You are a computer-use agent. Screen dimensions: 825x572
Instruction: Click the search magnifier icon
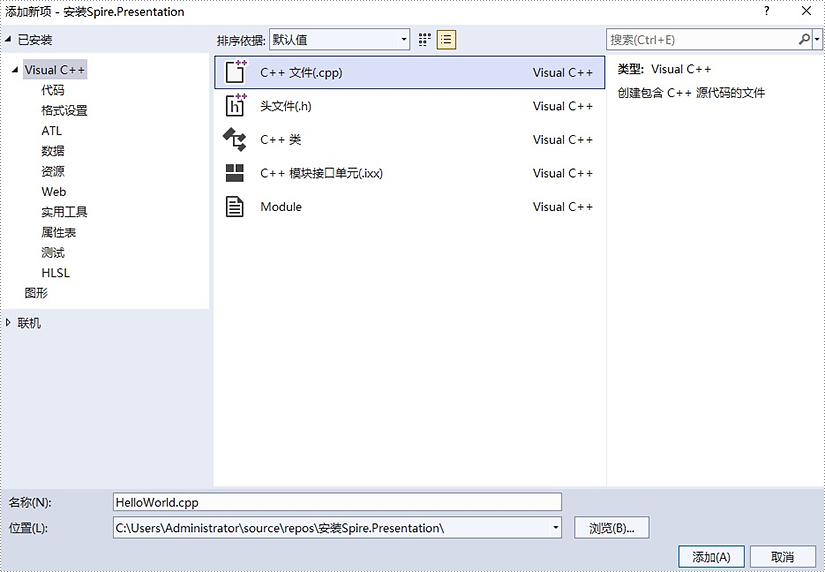pyautogui.click(x=804, y=39)
